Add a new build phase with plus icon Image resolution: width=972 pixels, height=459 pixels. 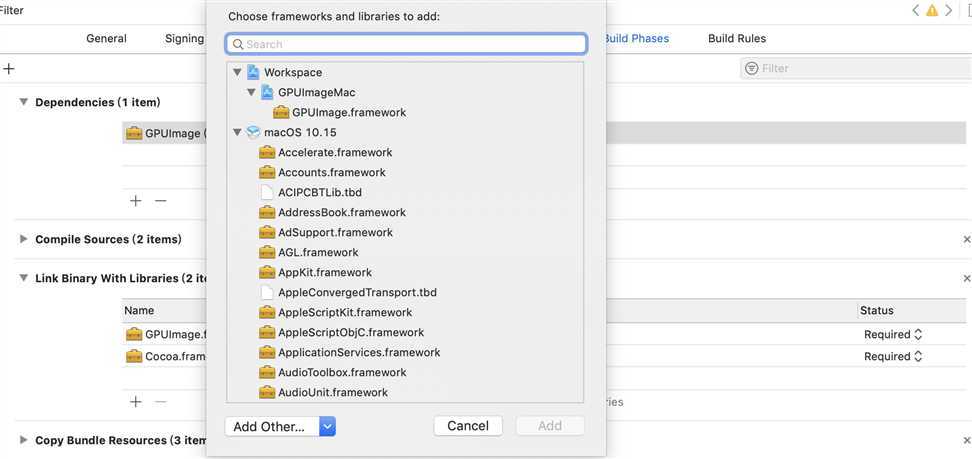pyautogui.click(x=9, y=68)
